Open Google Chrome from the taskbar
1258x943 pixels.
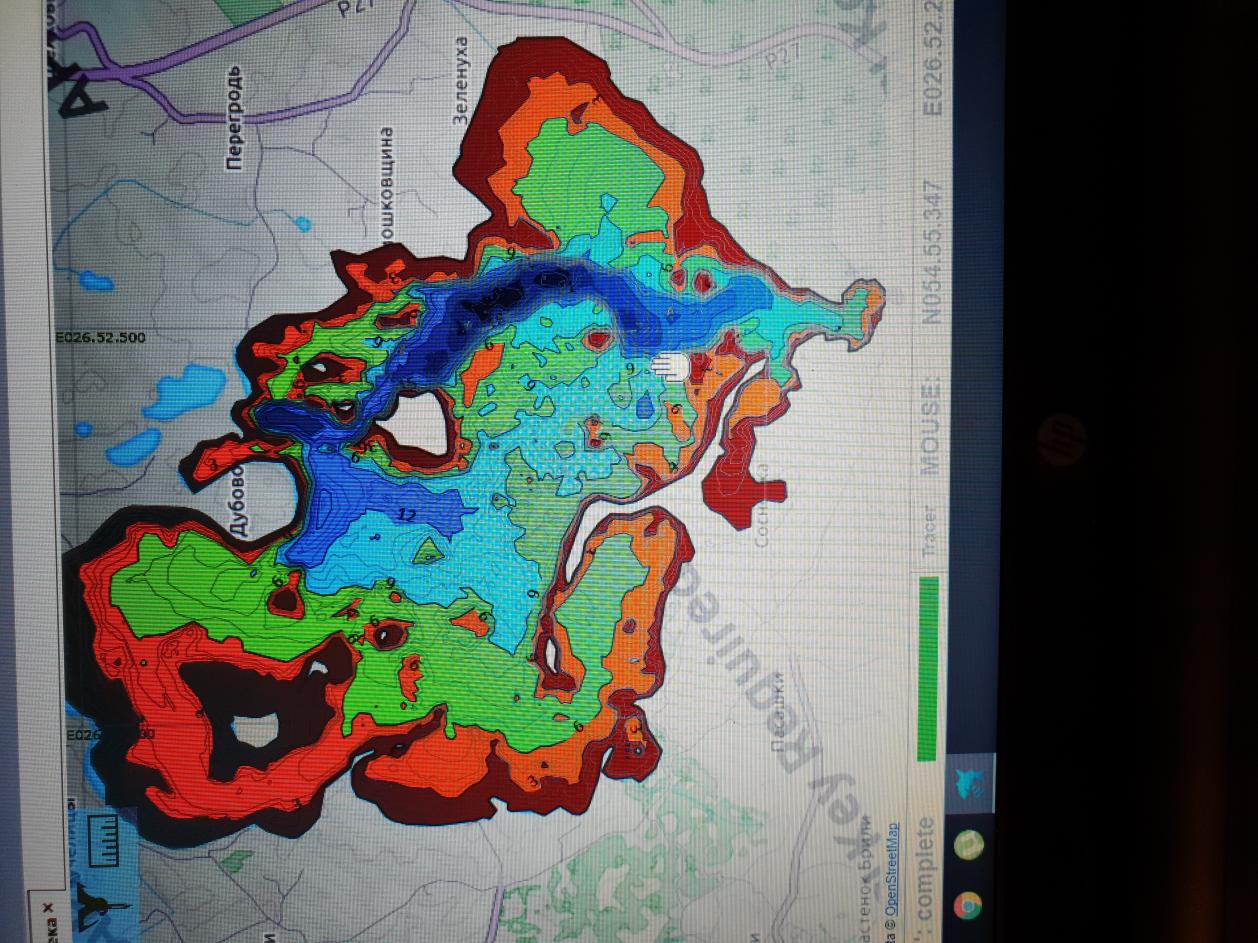click(966, 905)
